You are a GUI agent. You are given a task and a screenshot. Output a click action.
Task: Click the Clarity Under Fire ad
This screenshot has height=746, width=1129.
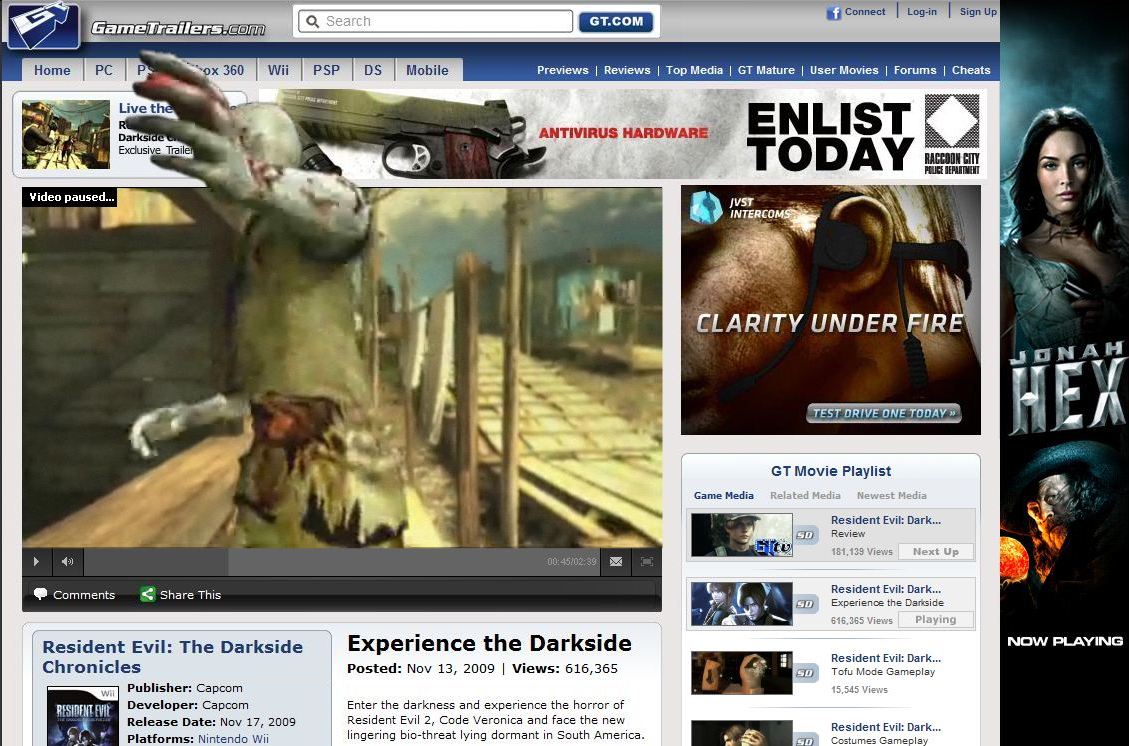(831, 310)
